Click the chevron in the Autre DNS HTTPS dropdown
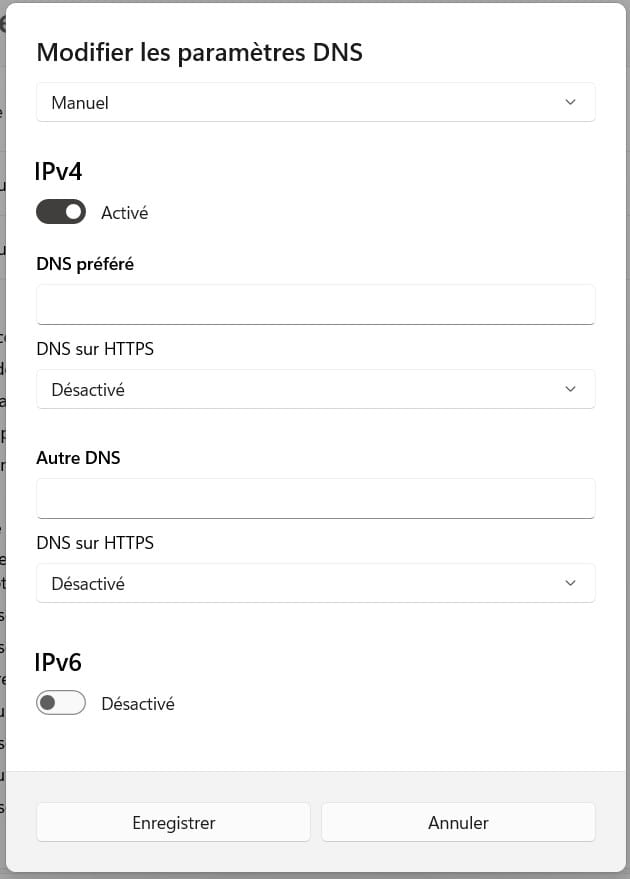The image size is (630, 879). pyautogui.click(x=570, y=583)
